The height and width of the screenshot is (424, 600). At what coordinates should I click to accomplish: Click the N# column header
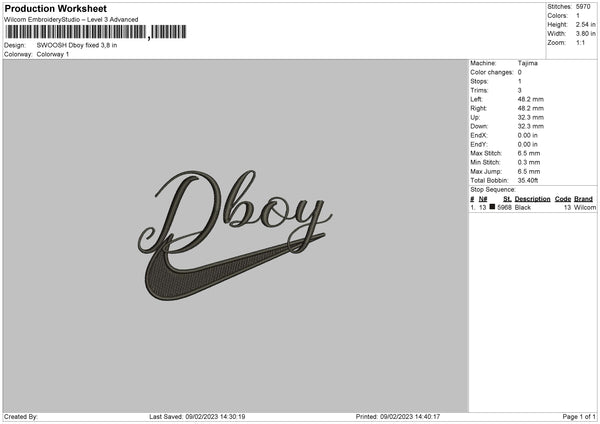483,199
